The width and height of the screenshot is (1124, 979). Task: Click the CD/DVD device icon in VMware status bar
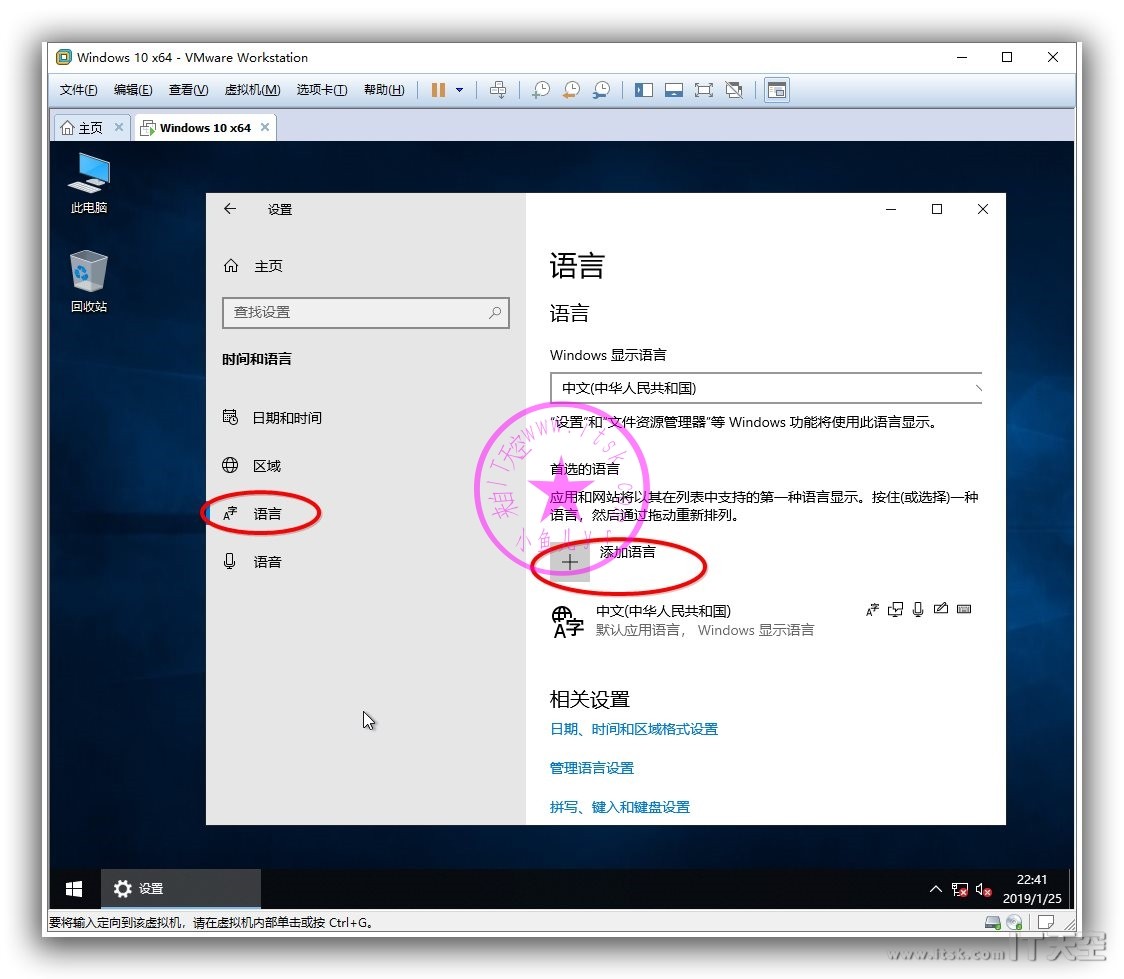pos(1014,923)
